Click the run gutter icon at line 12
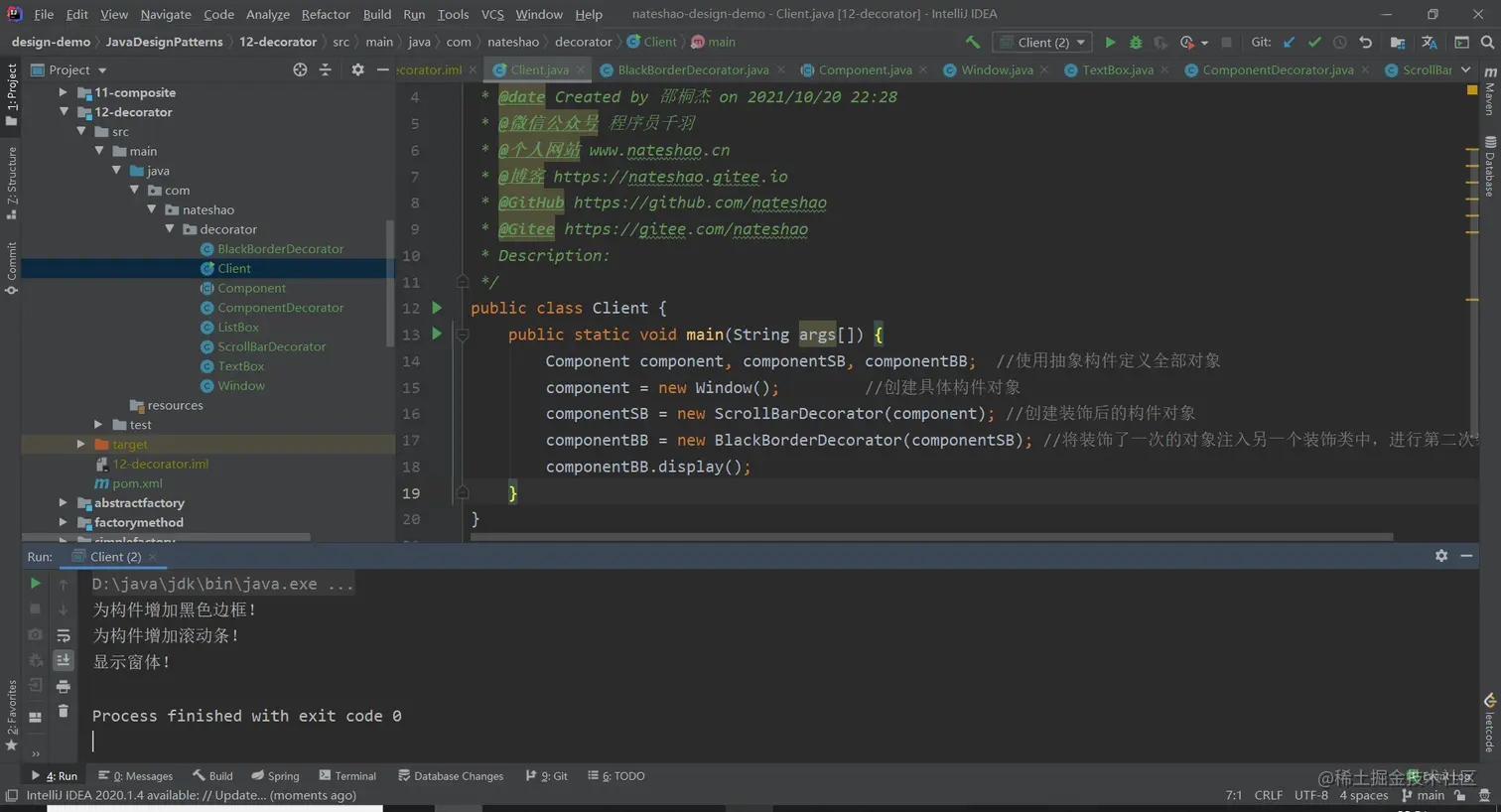The height and width of the screenshot is (812, 1501). pos(437,308)
